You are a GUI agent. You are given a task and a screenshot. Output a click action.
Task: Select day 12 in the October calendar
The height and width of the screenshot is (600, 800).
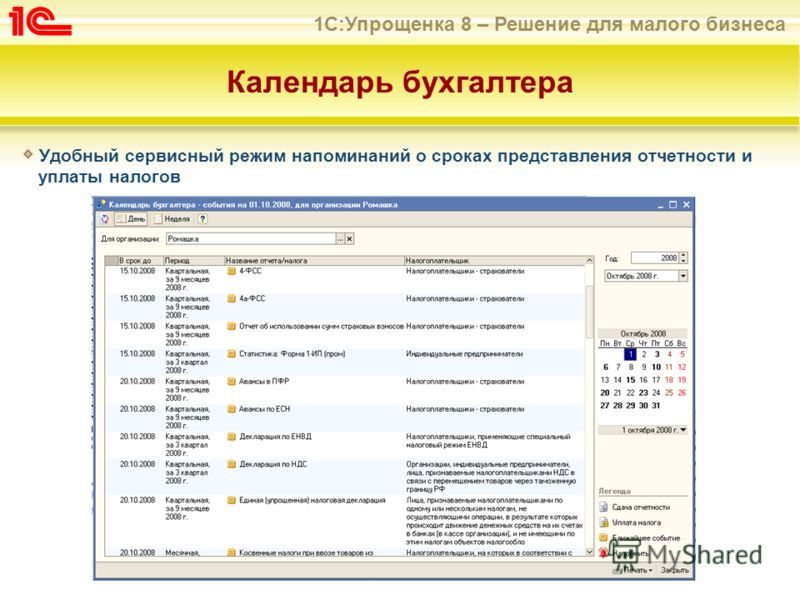(682, 367)
